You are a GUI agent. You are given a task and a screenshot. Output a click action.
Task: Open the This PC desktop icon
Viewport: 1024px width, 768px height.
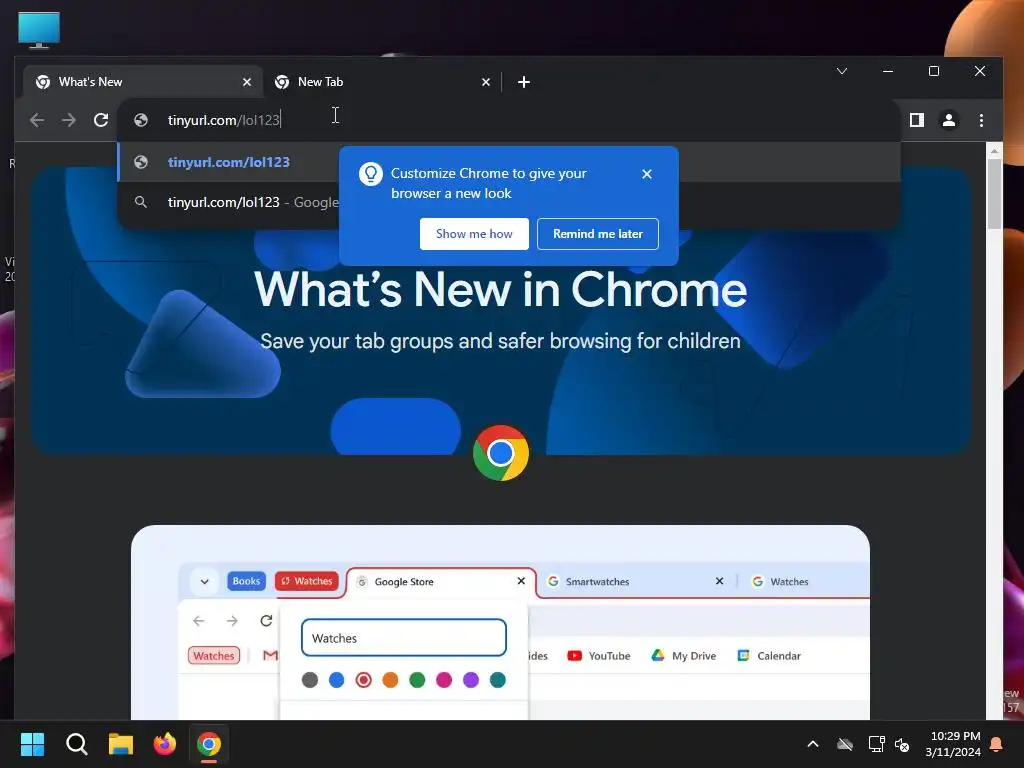click(39, 30)
